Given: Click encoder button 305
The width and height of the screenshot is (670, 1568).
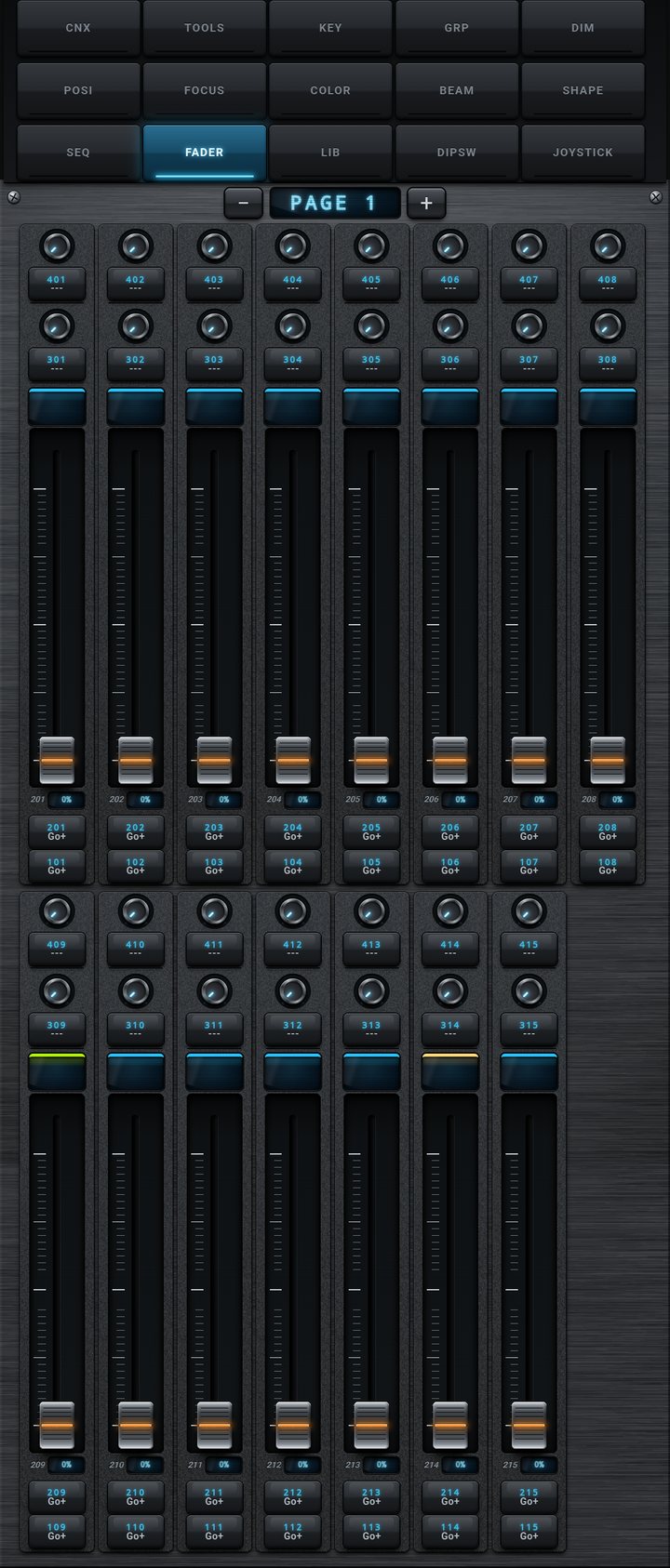Looking at the screenshot, I should click(x=371, y=364).
